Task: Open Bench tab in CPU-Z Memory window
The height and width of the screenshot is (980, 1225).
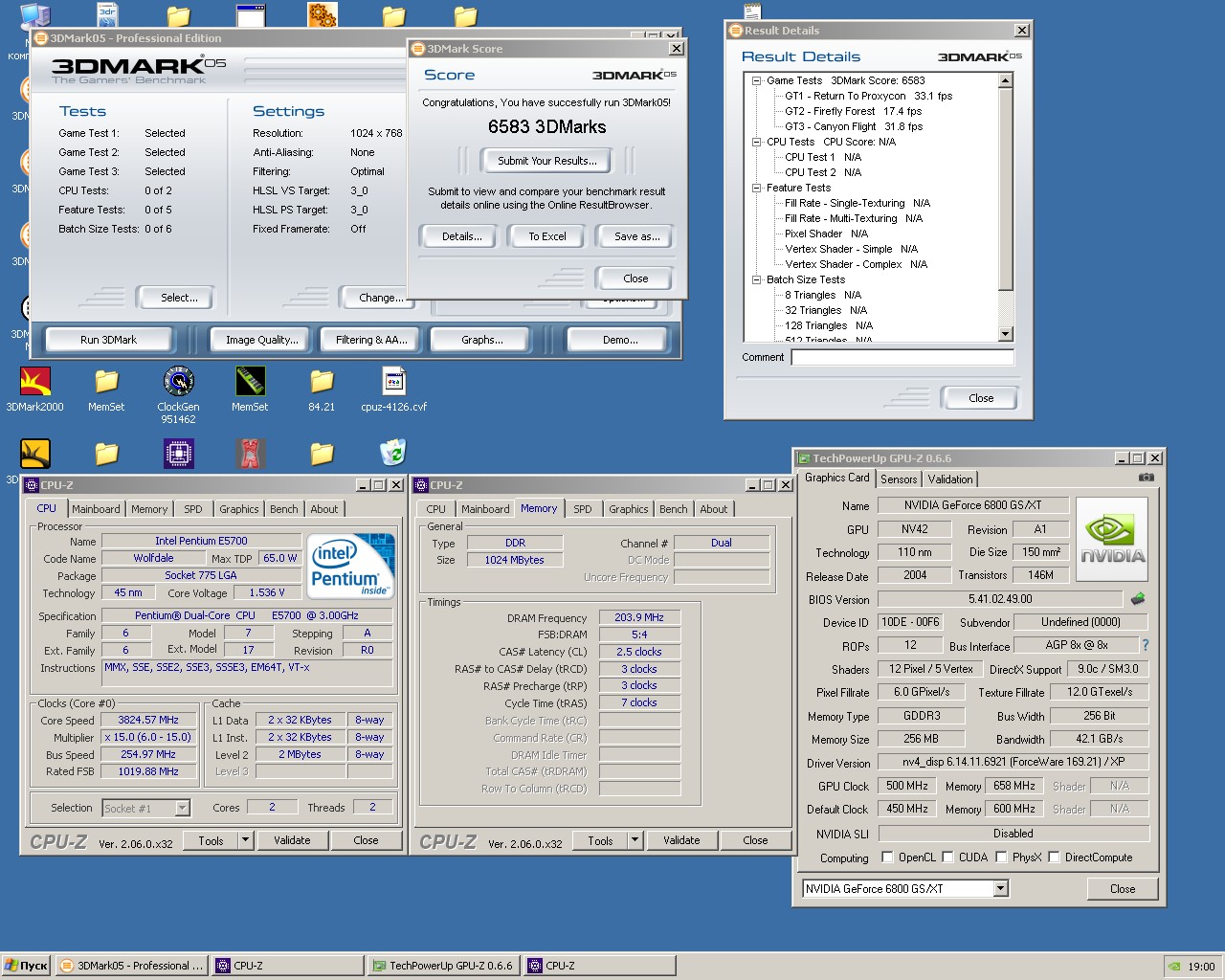Action: pos(673,509)
